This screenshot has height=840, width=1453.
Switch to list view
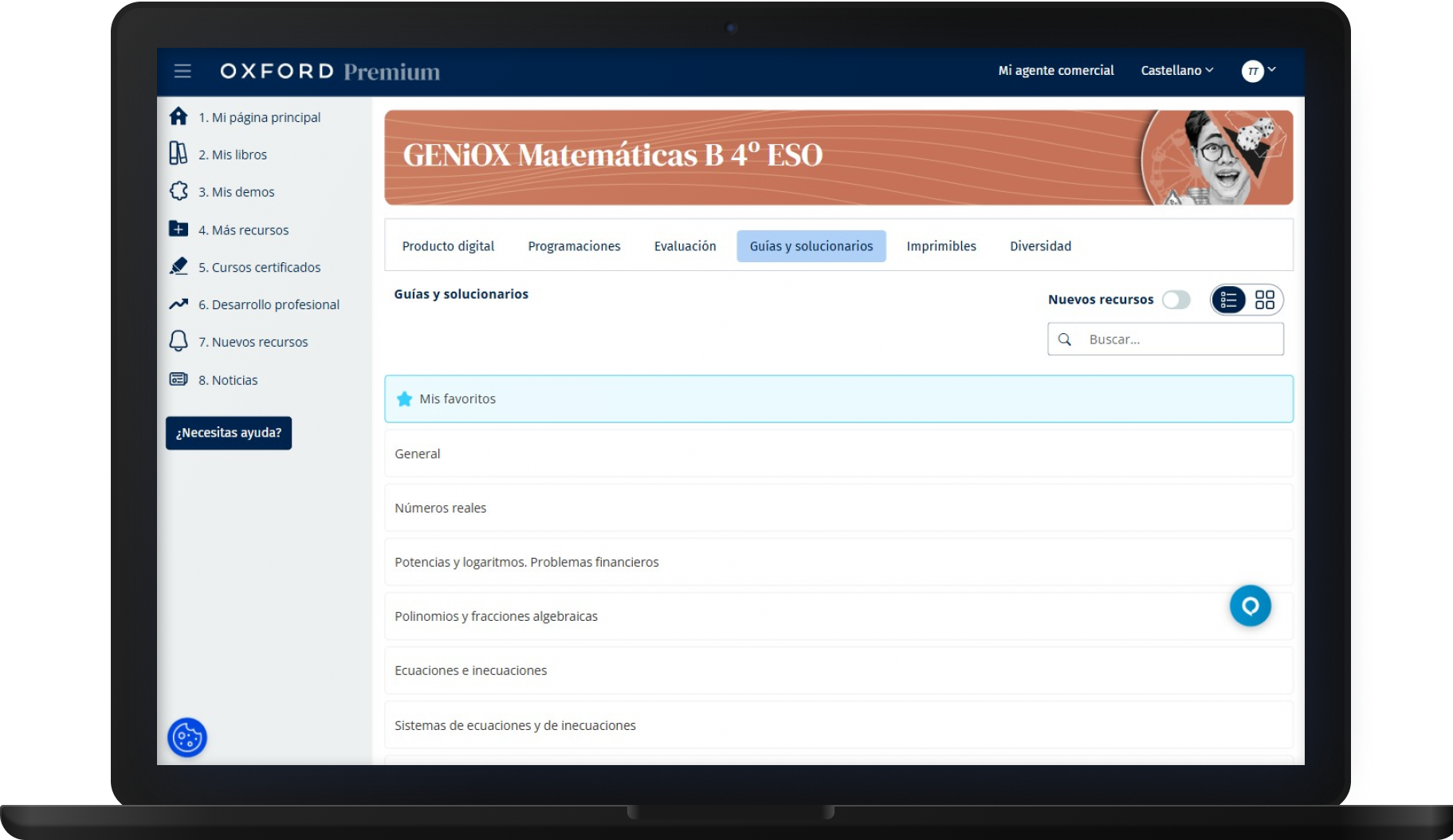1228,300
